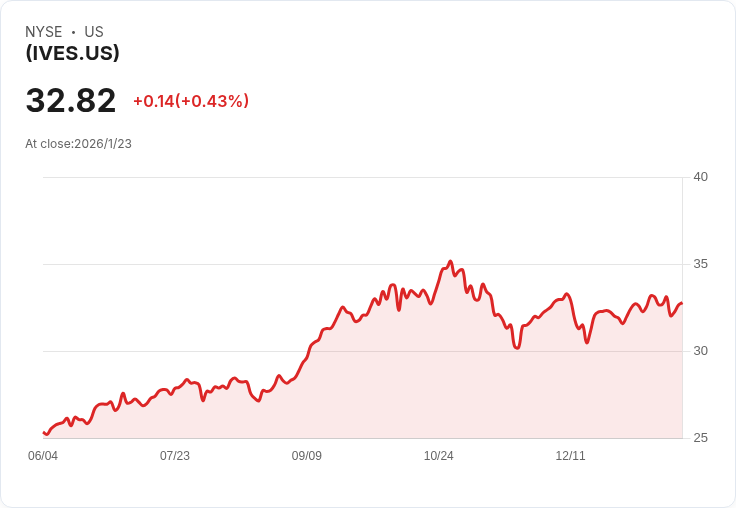Click the 32.82 current price
Screen dimensions: 736x508
pos(71,101)
